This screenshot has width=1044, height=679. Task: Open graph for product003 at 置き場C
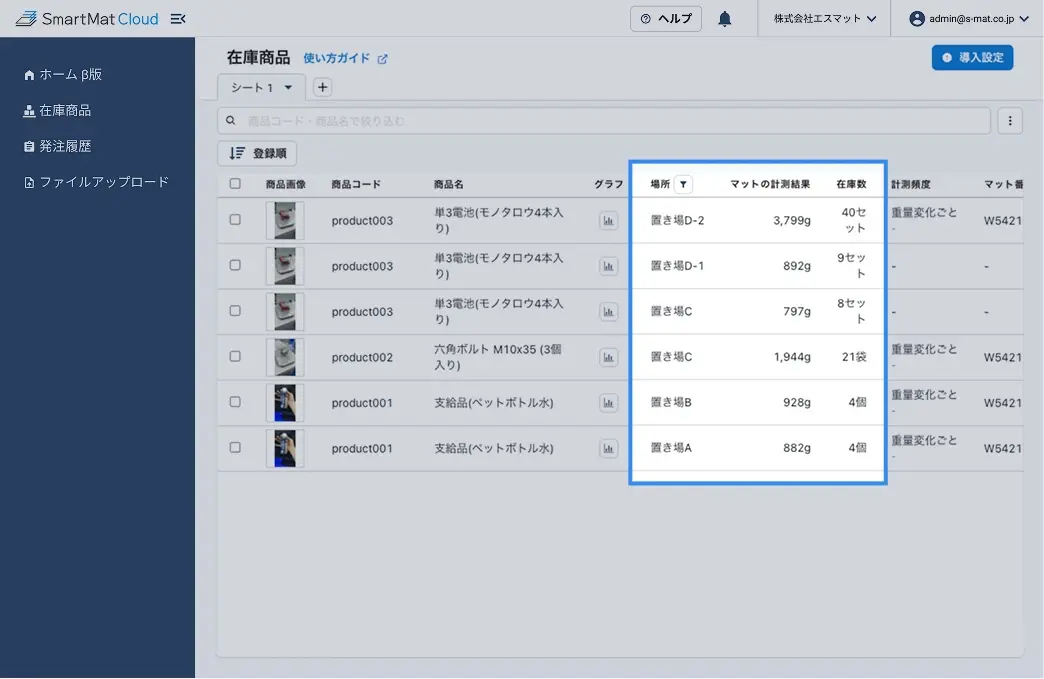[x=608, y=312]
